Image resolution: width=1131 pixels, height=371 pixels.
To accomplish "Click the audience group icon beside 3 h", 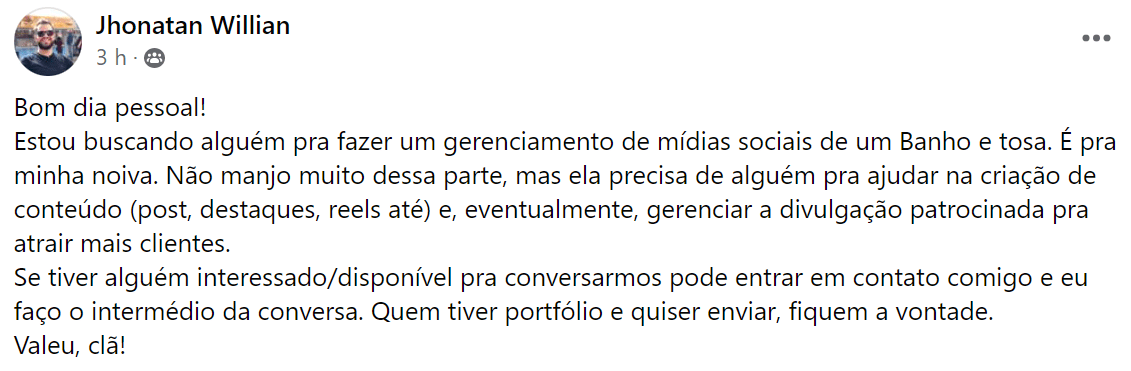I will point(154,58).
